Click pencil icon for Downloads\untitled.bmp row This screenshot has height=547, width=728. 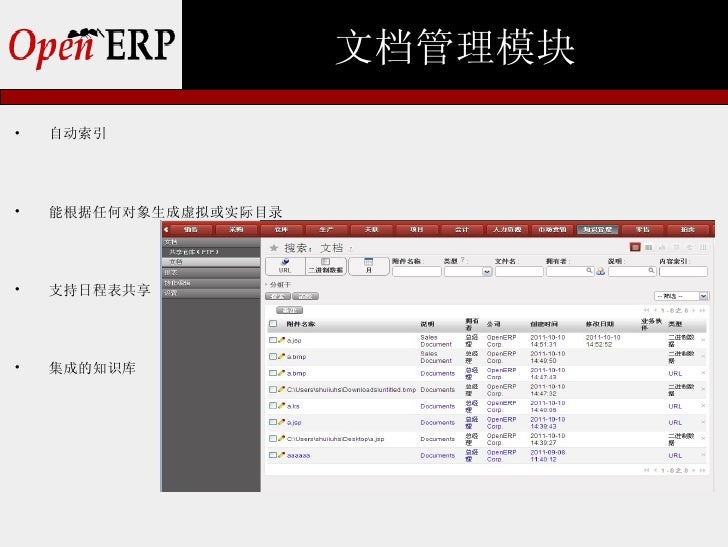point(281,389)
